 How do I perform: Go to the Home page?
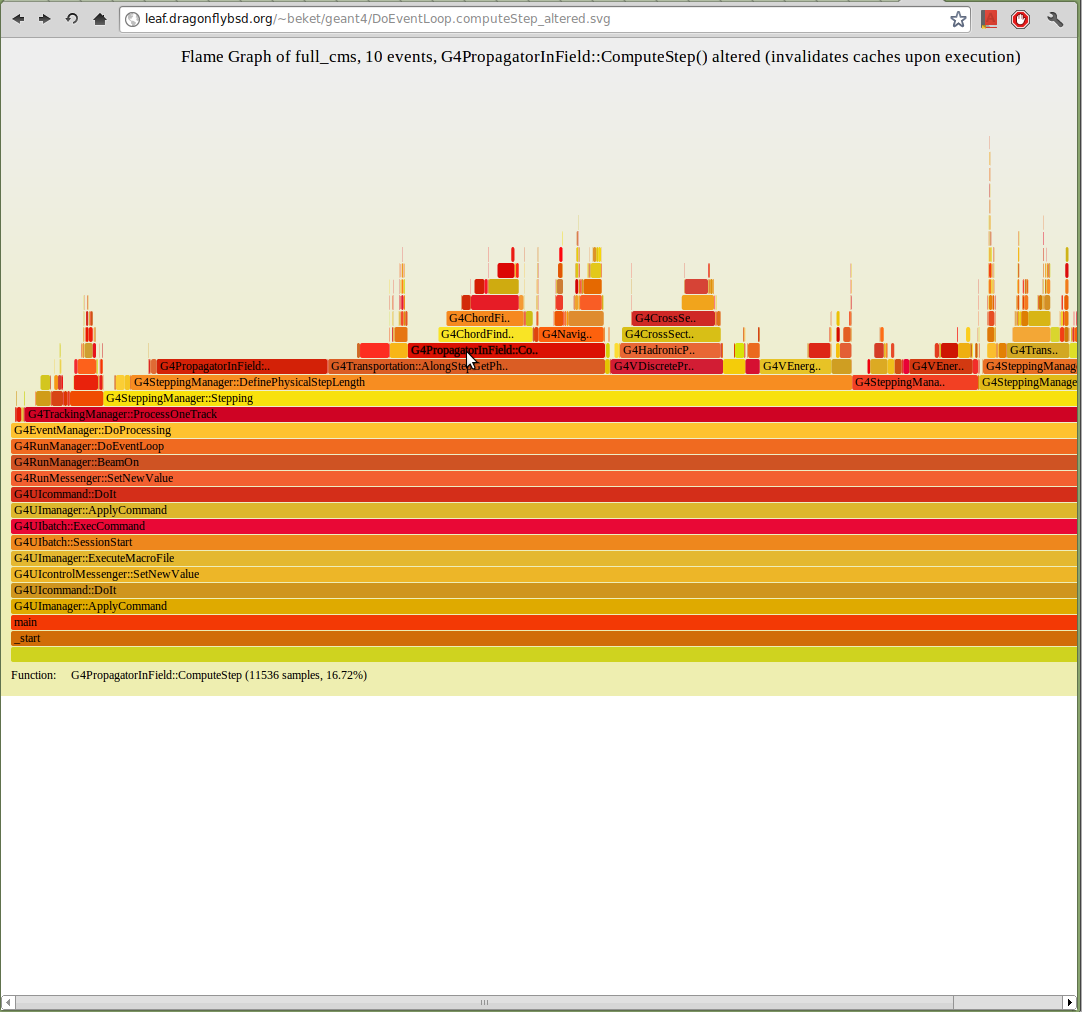coord(99,19)
